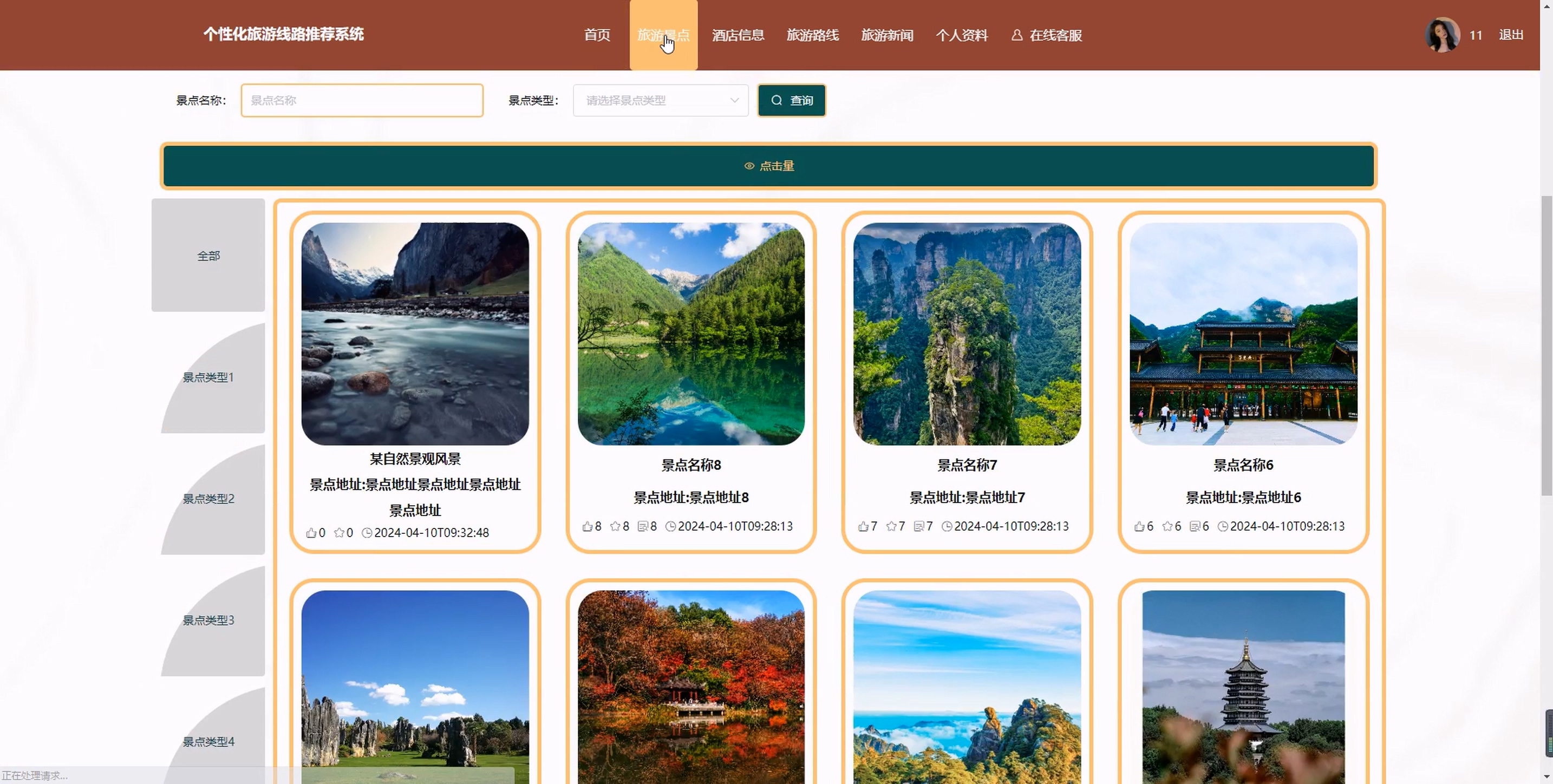This screenshot has height=784, width=1553.
Task: Click the text 景点地址:景点地址7
Action: pyautogui.click(x=967, y=497)
